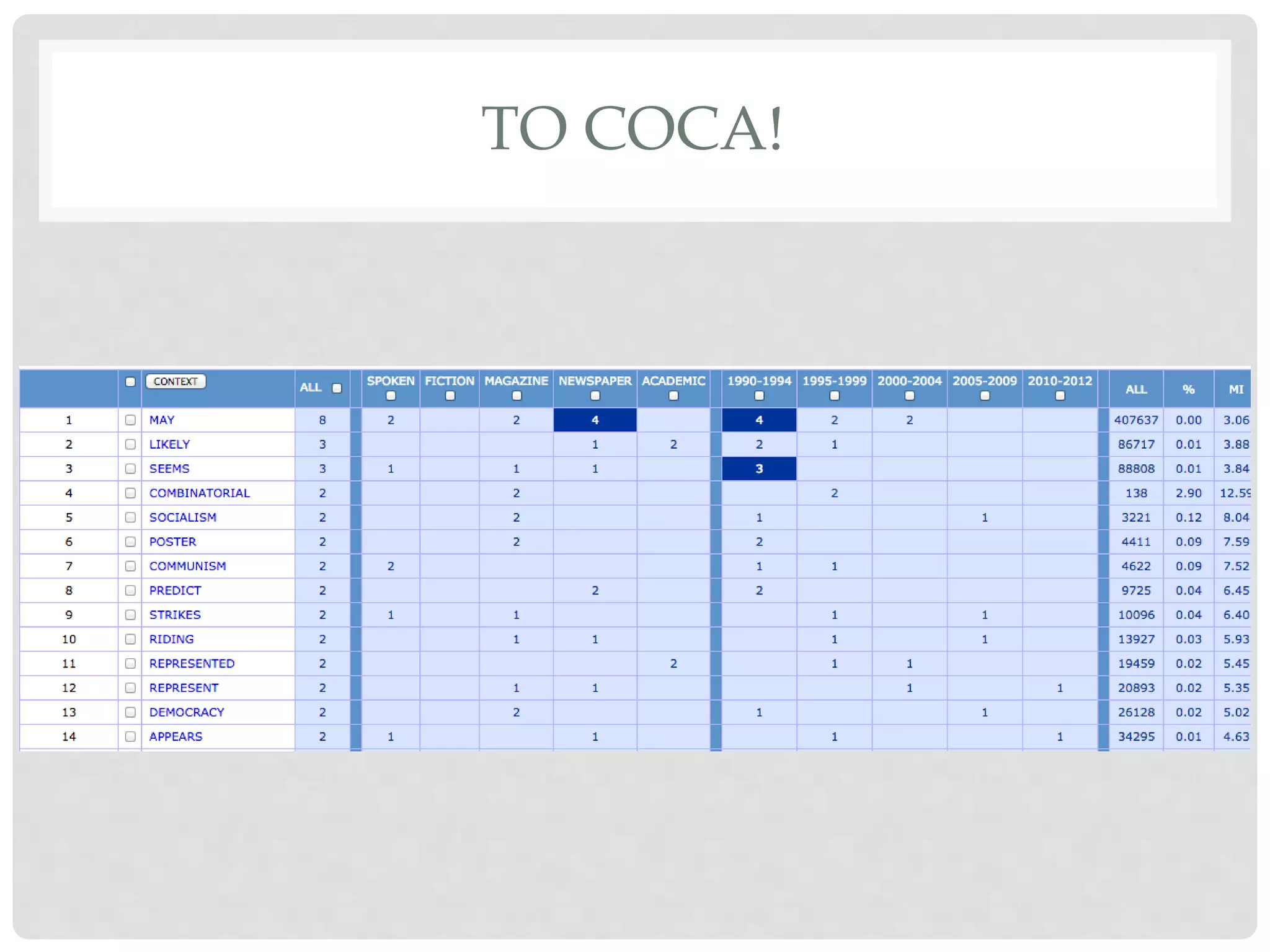This screenshot has width=1270, height=952.
Task: Select the checkbox for STRIKES row
Action: (x=130, y=615)
